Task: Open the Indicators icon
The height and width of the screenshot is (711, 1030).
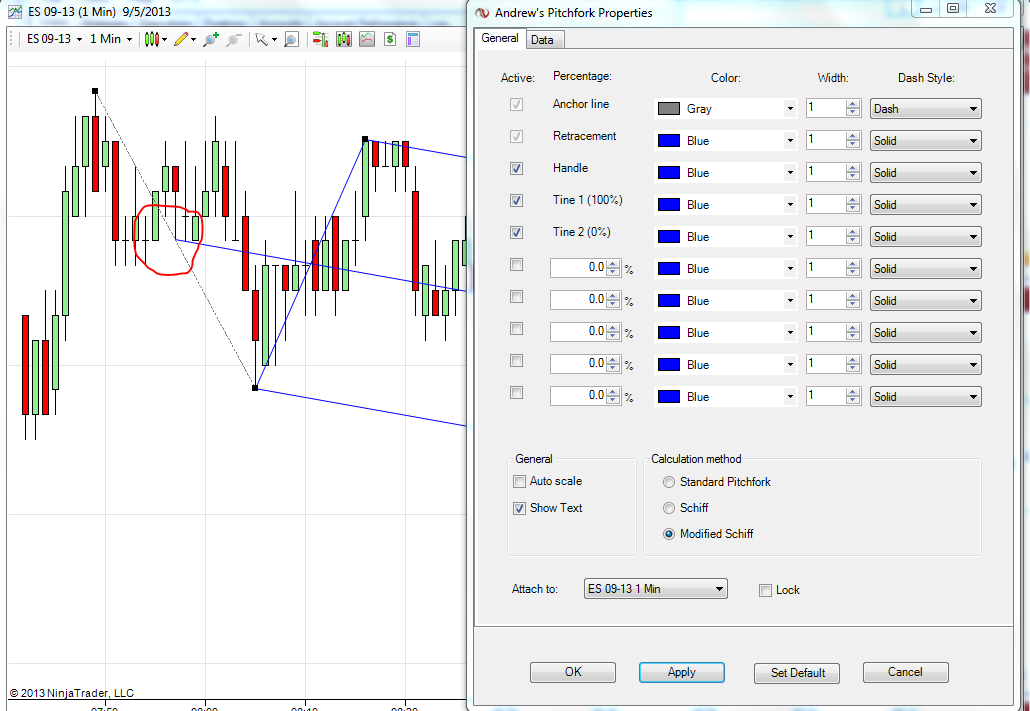Action: (367, 39)
